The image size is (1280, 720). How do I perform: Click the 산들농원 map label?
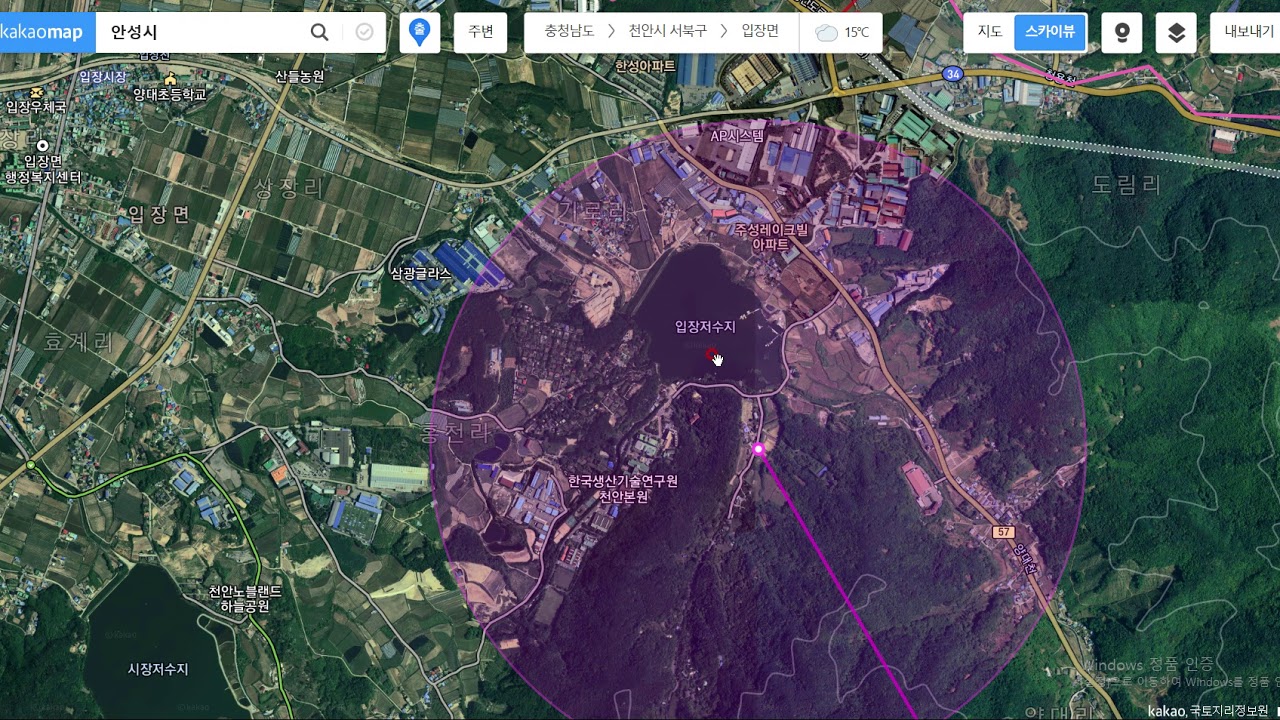[x=300, y=76]
